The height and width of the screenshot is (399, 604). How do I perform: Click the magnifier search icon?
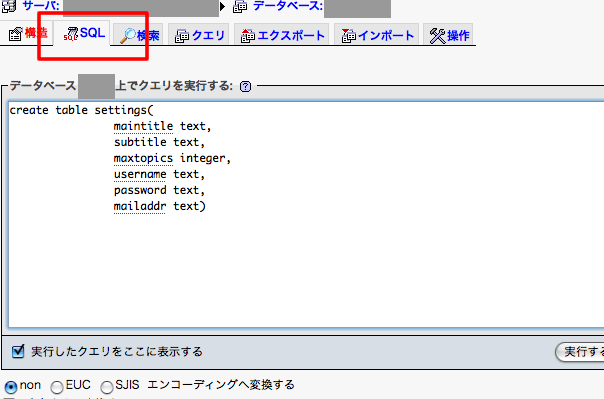128,36
